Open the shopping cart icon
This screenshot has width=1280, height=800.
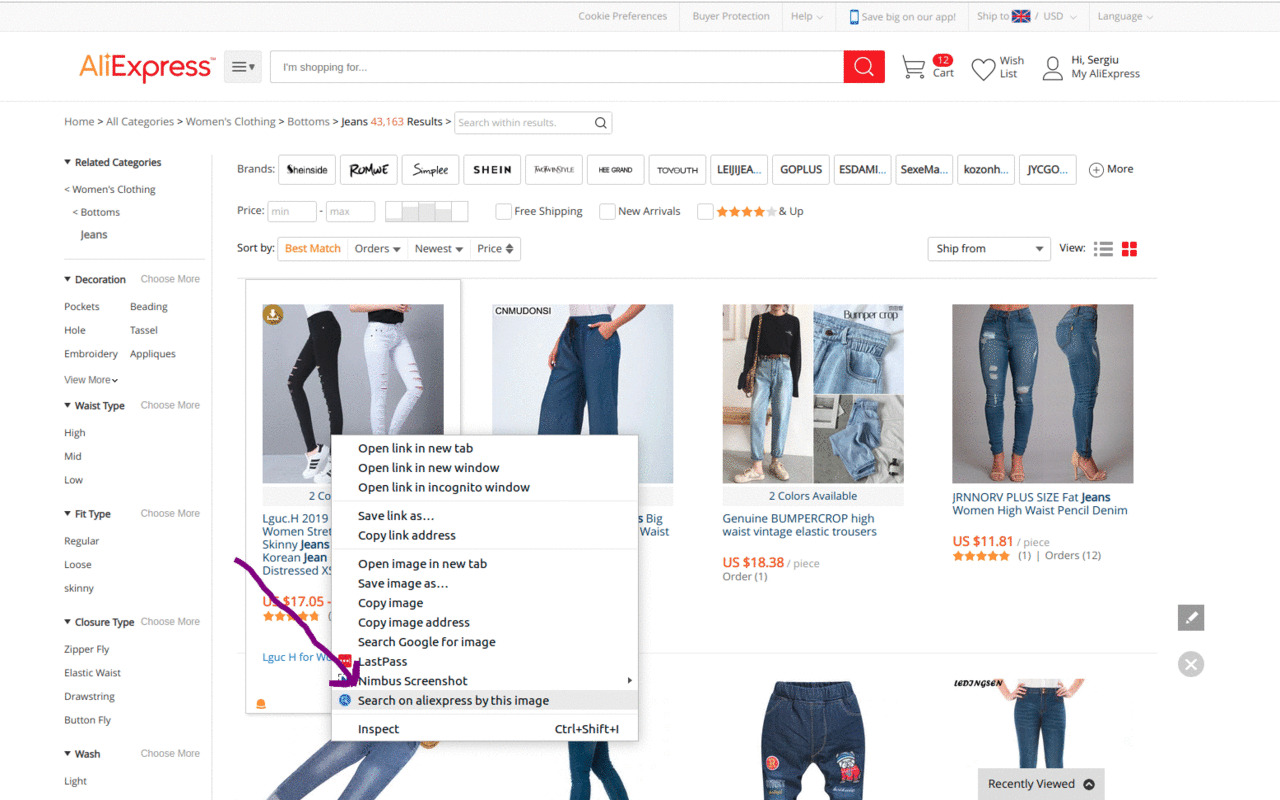913,67
